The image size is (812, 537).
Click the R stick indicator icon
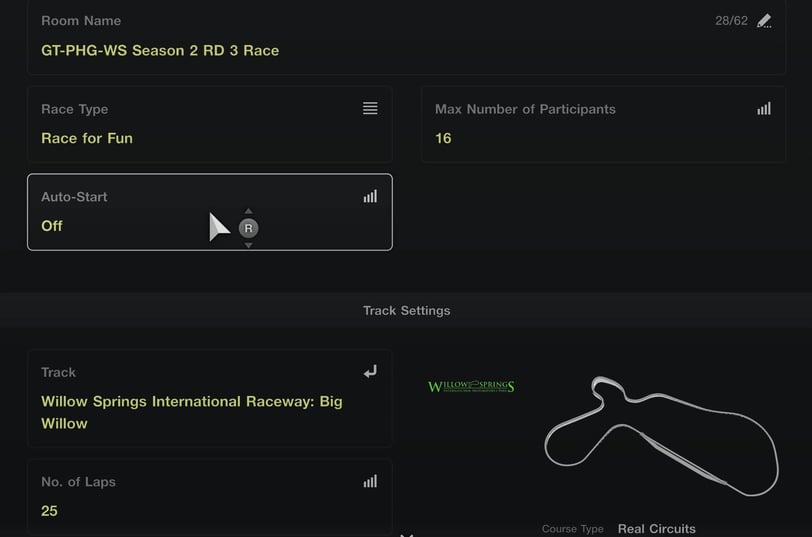(x=249, y=228)
